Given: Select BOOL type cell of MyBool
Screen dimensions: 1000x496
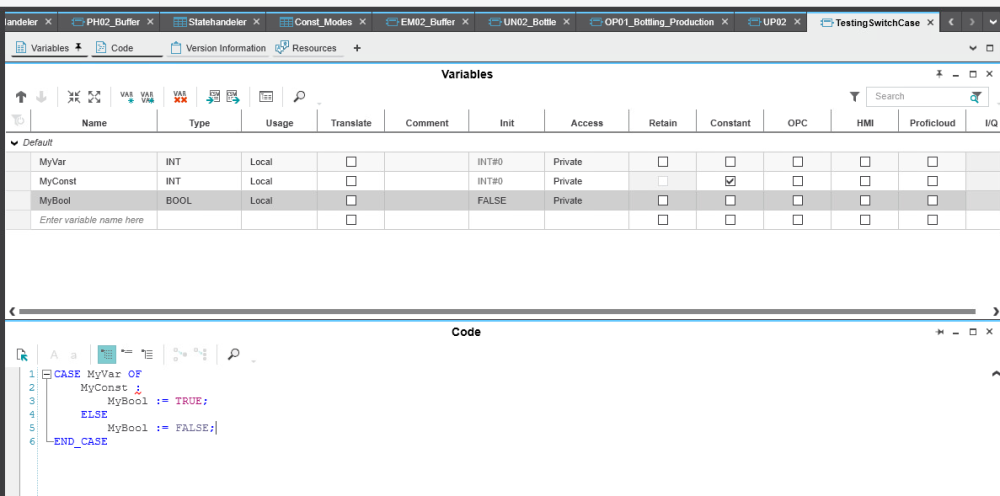Looking at the screenshot, I should point(199,200).
